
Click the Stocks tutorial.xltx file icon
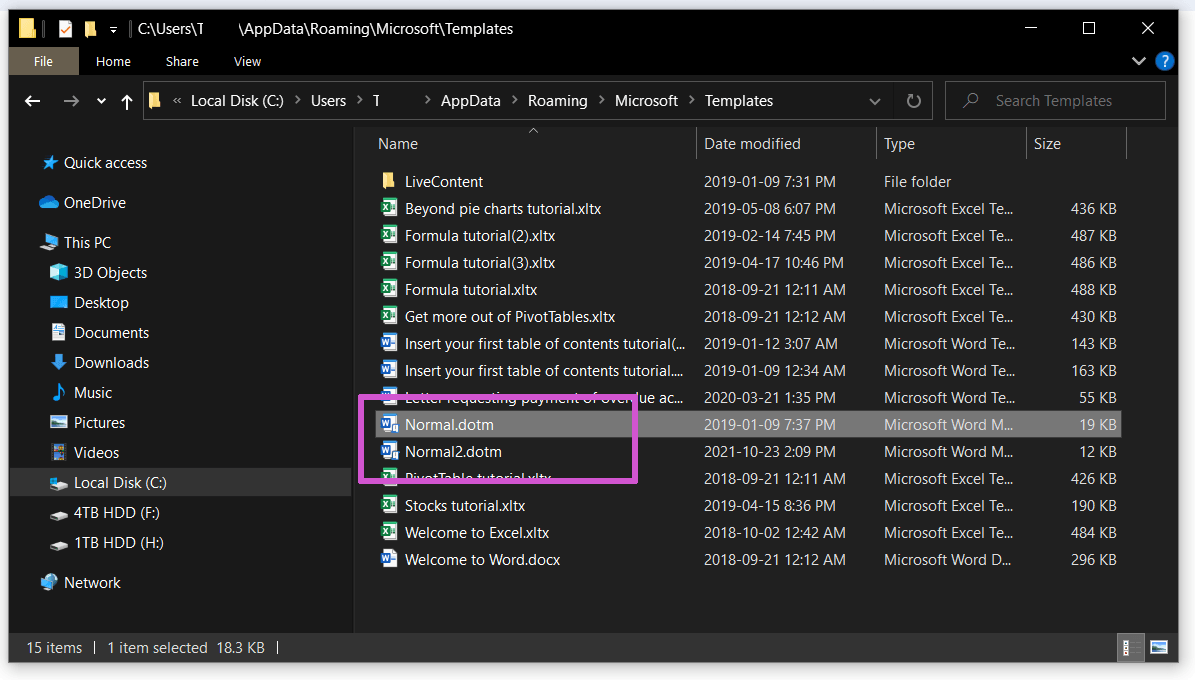pyautogui.click(x=389, y=505)
